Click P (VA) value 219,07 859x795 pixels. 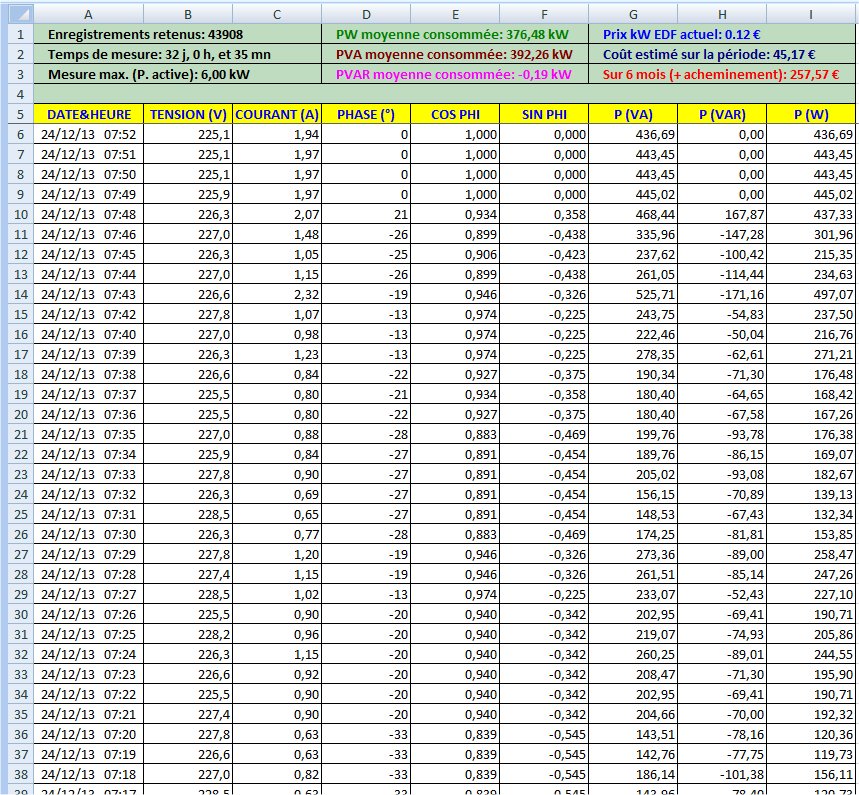[x=633, y=634]
